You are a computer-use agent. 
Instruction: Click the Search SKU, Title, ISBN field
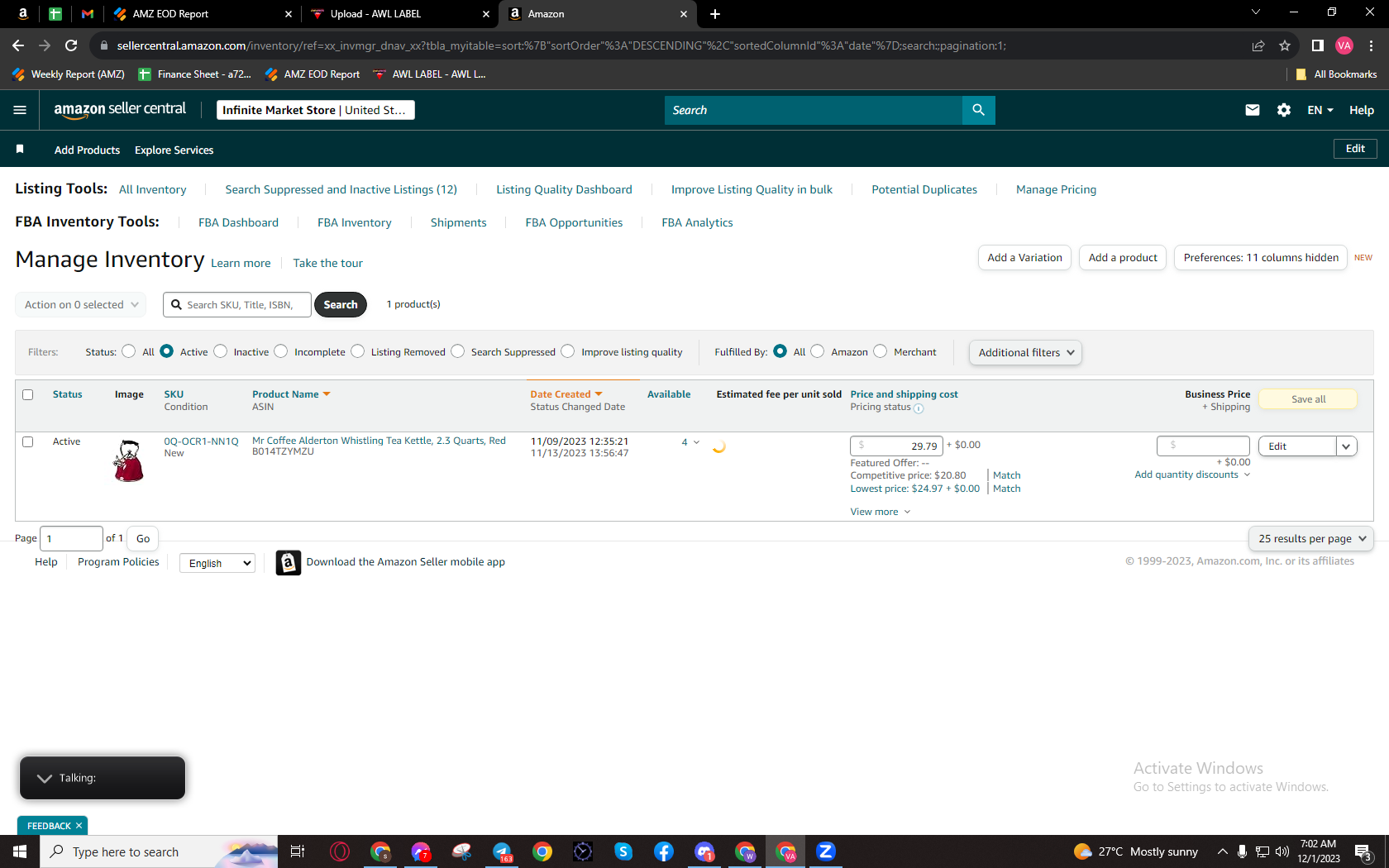point(237,305)
